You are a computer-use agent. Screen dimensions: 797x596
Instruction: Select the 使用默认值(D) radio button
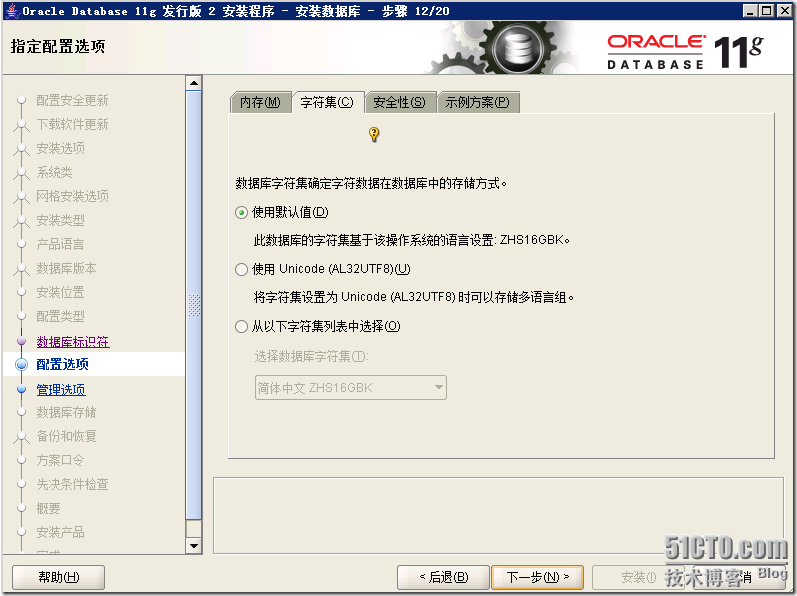(241, 212)
